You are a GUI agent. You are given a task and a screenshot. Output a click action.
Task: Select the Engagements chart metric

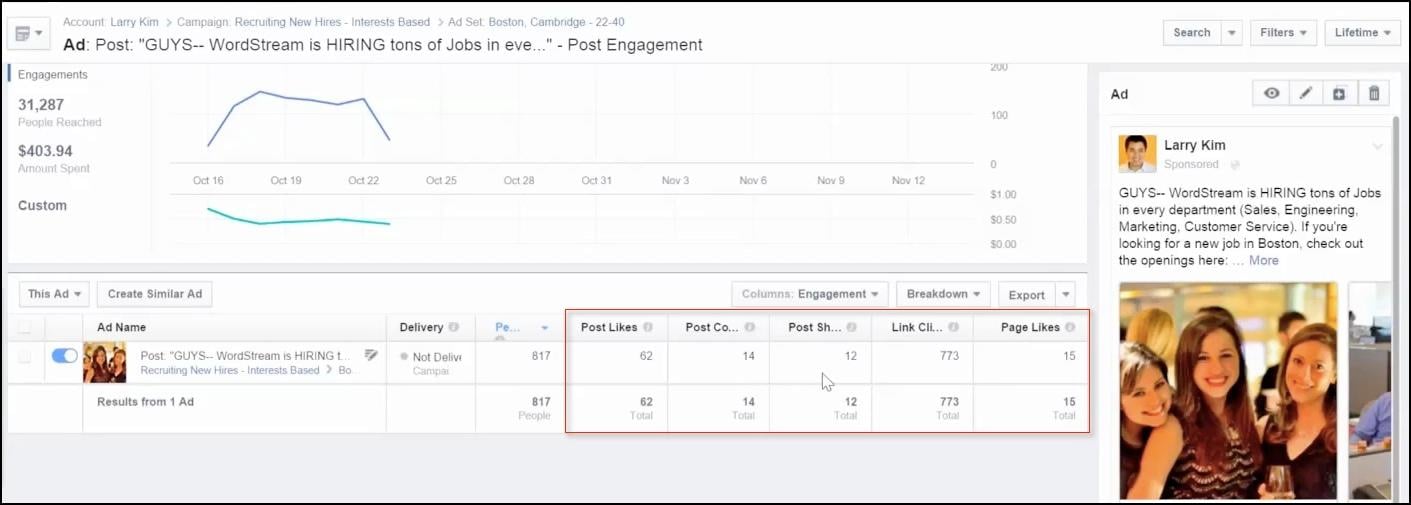click(x=53, y=75)
